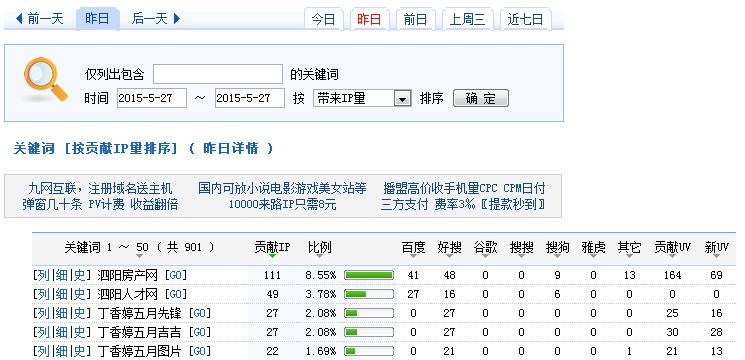Click 细 link for 丁香婷五月吉吉
The height and width of the screenshot is (360, 745).
point(61,332)
